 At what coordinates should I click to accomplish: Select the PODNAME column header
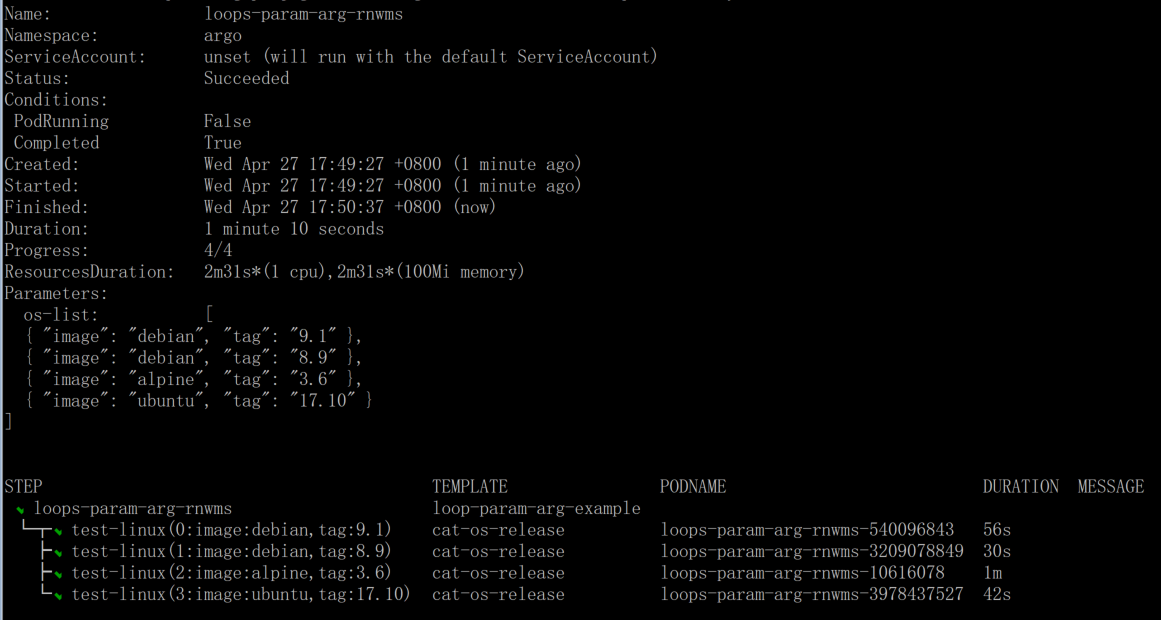(693, 487)
